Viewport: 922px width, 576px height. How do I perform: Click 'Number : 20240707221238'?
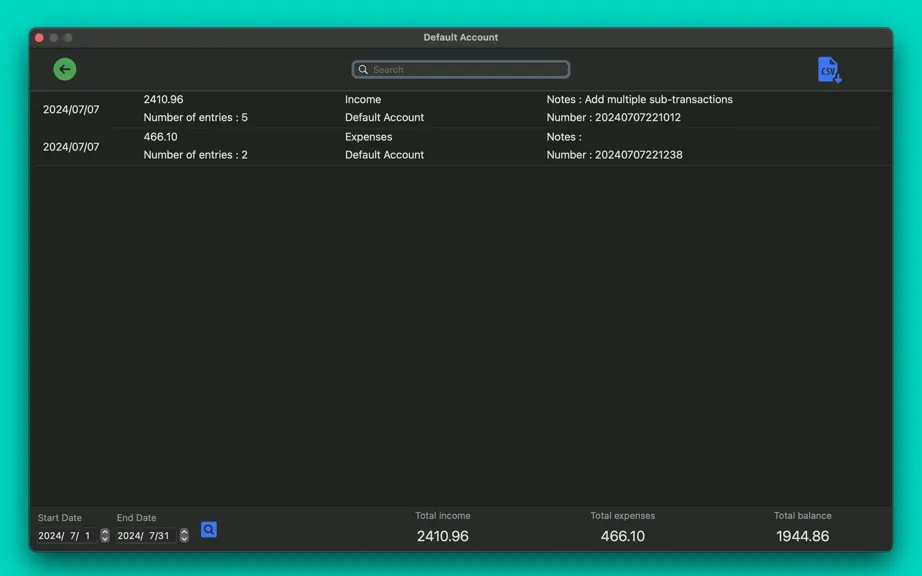614,155
